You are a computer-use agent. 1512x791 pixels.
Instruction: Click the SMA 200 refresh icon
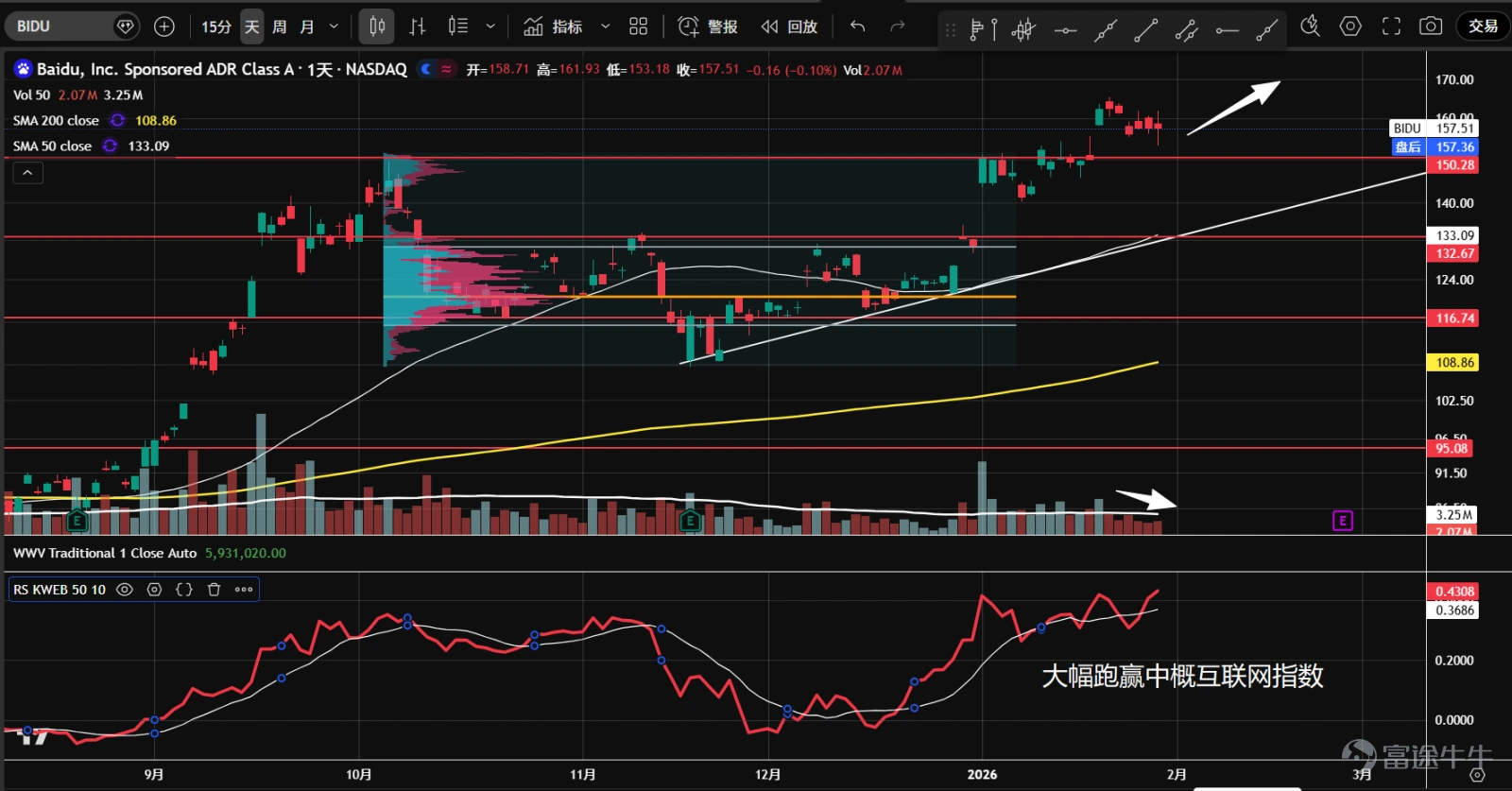point(117,120)
